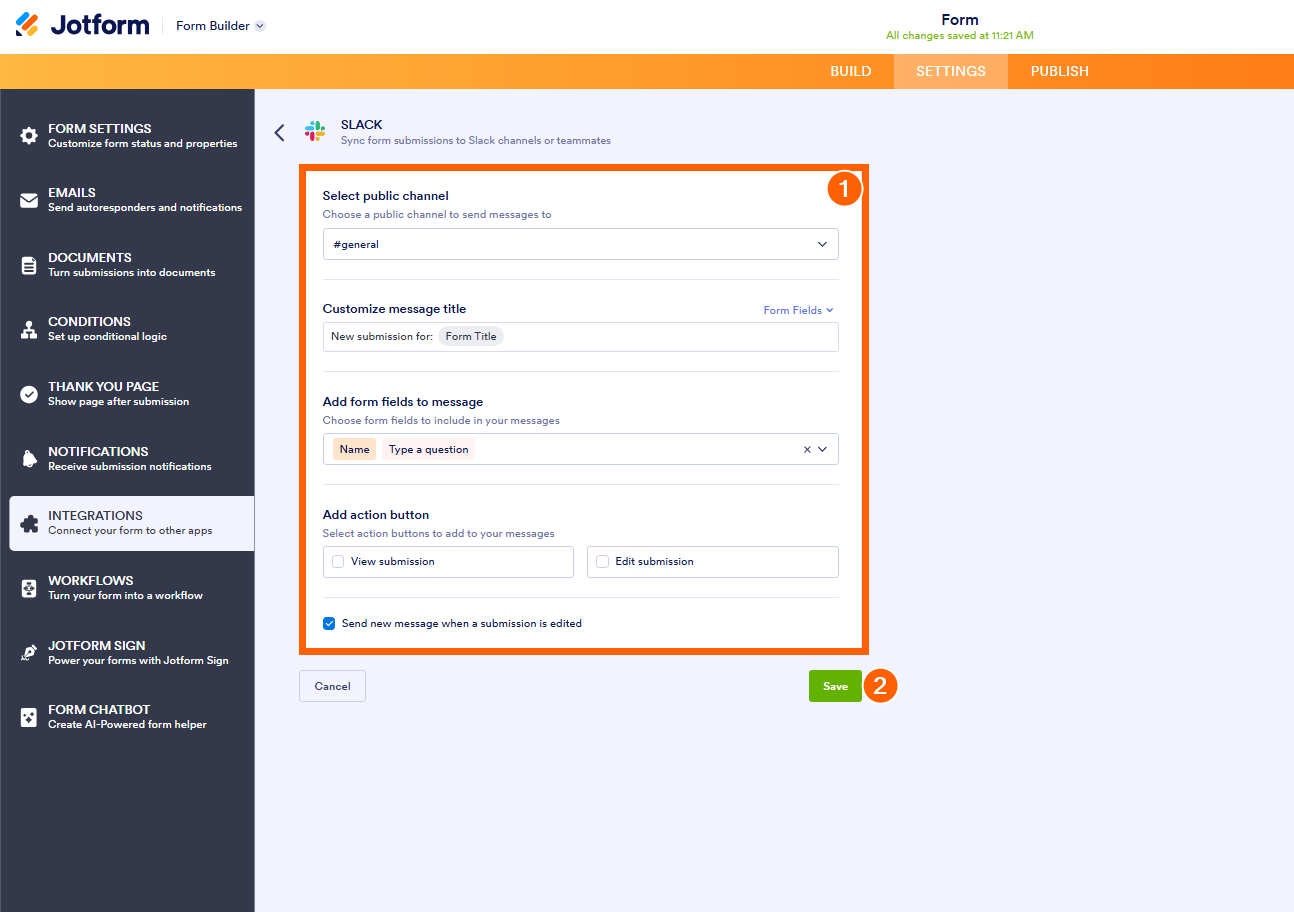Switch to the Build tab

(850, 71)
